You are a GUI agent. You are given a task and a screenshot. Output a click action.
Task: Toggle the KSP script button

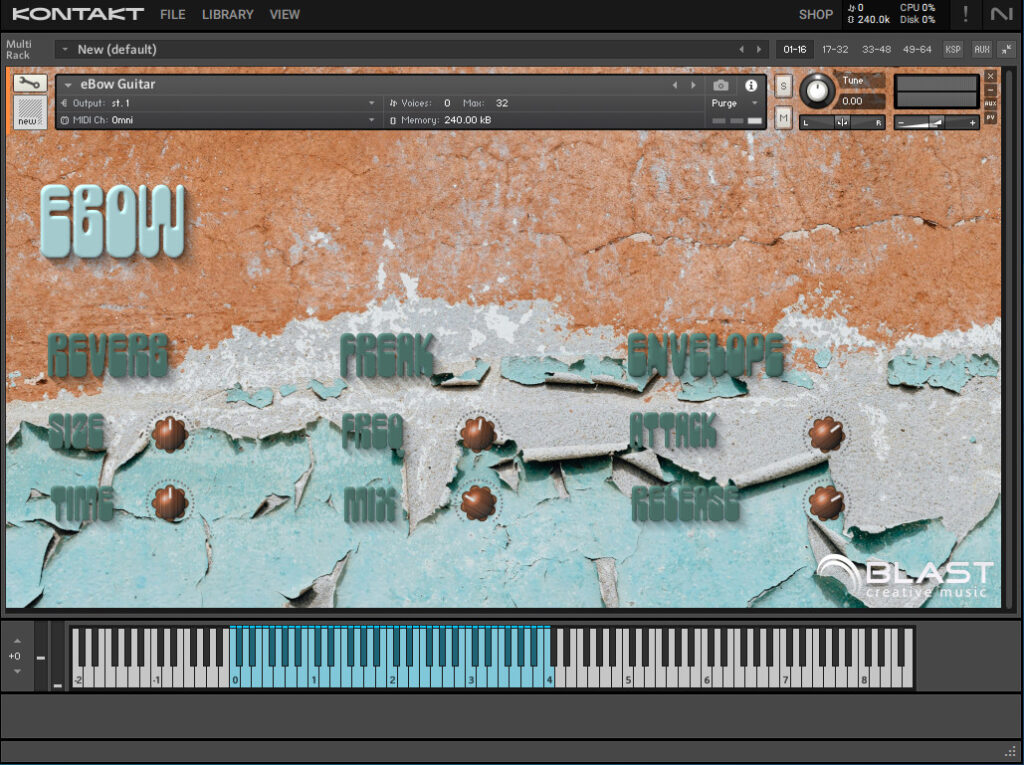[x=953, y=49]
